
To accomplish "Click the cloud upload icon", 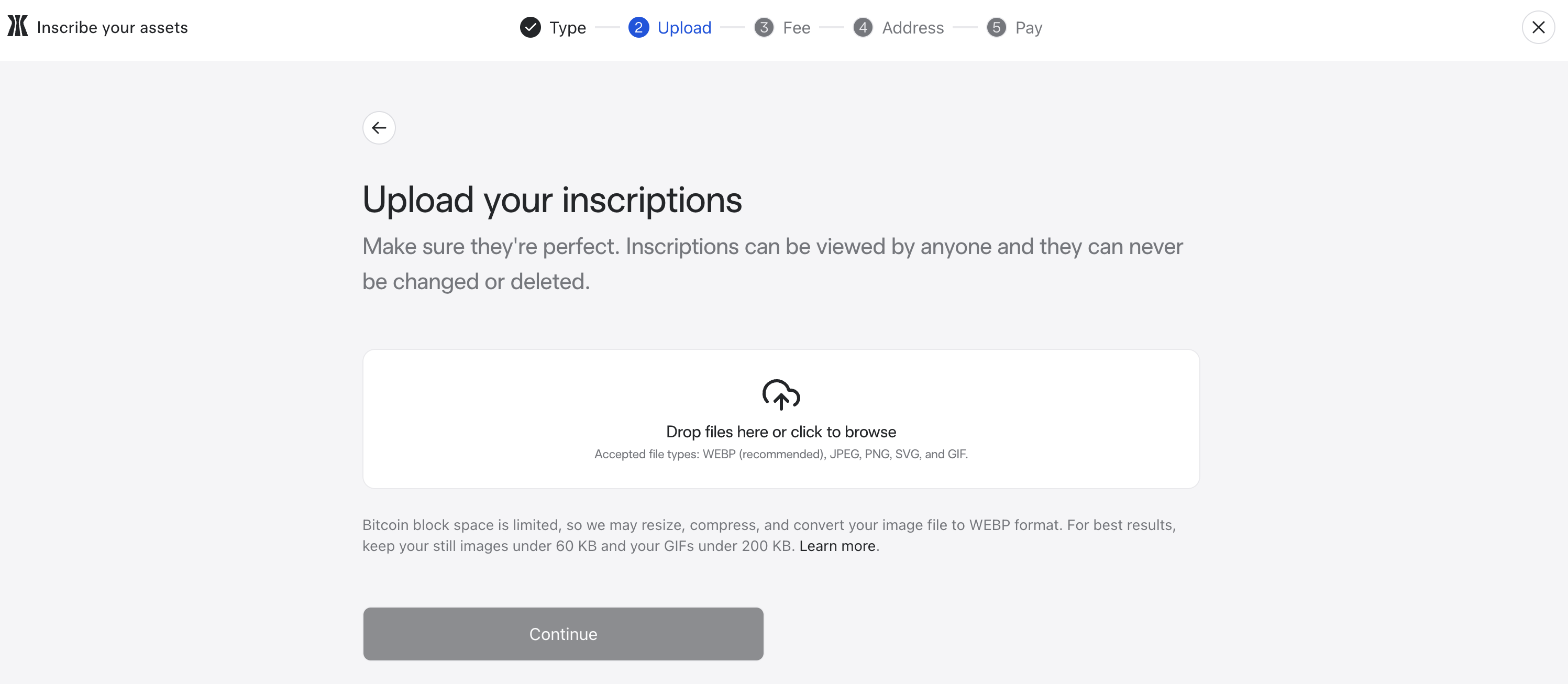I will pos(781,394).
